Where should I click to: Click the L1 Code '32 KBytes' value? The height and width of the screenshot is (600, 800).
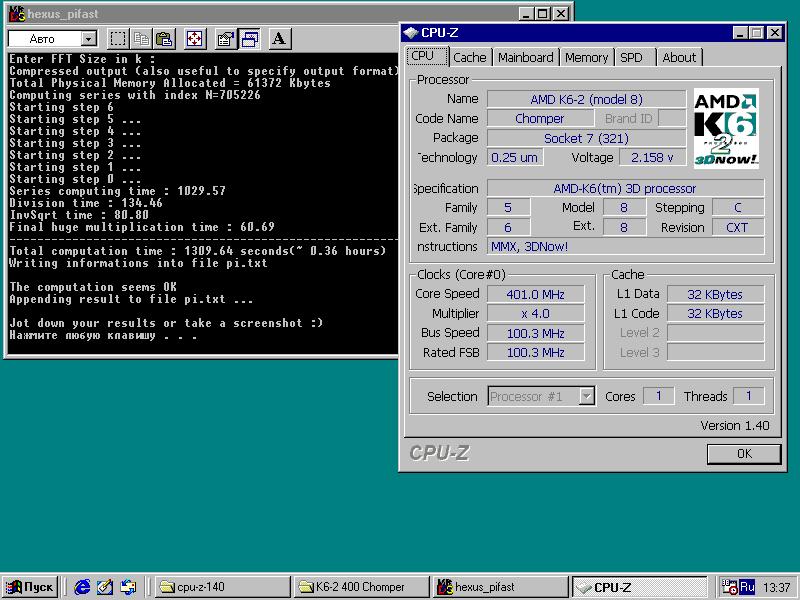[x=715, y=314]
